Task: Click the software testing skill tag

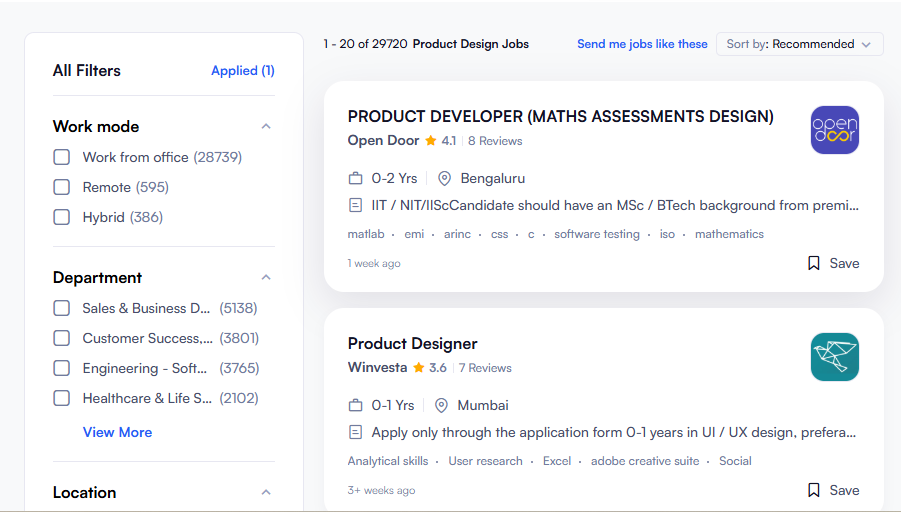Action: (x=596, y=234)
